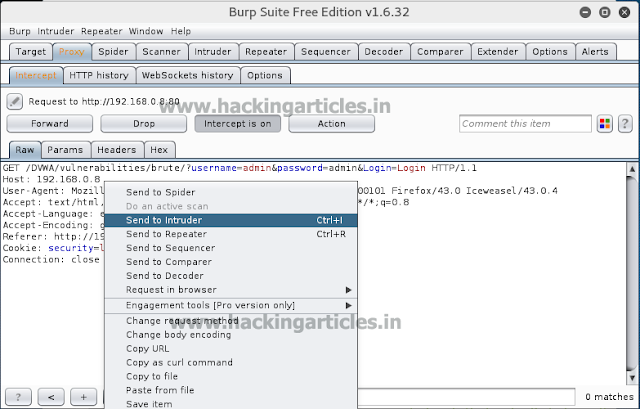Image resolution: width=640 pixels, height=409 pixels.
Task: Open the Burp menu
Action: pyautogui.click(x=20, y=31)
